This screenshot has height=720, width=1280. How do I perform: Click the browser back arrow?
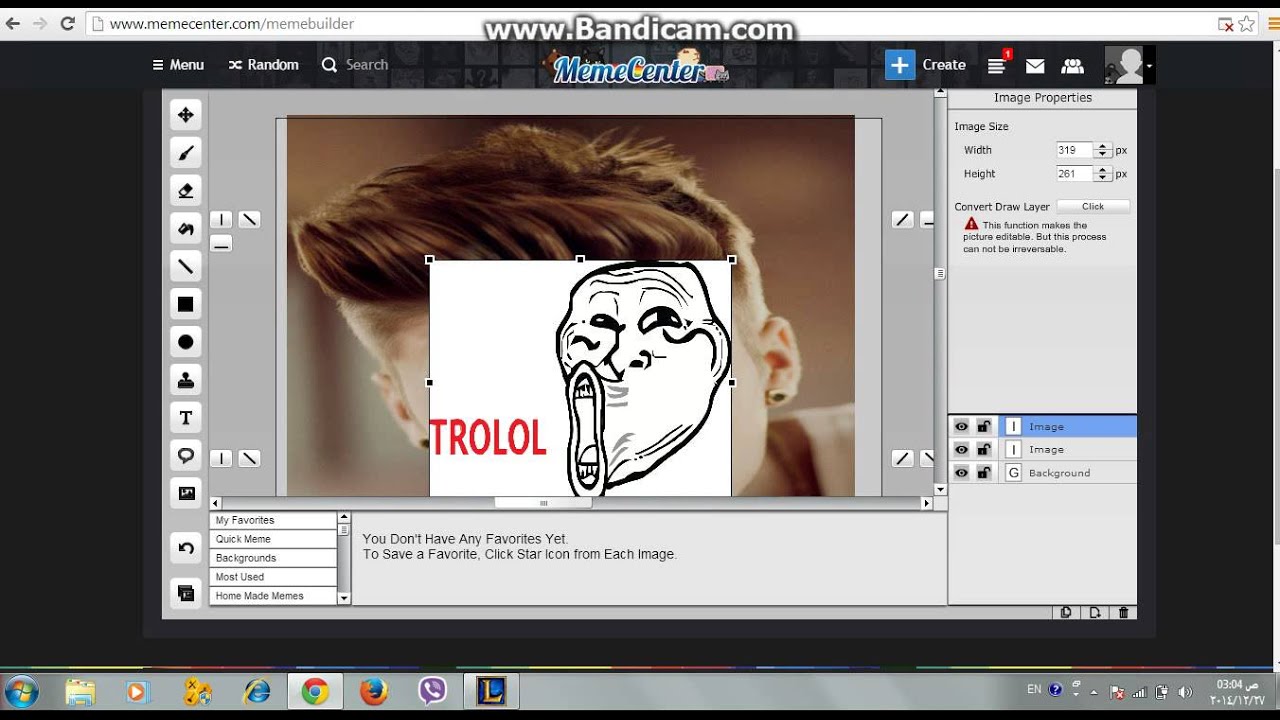point(13,23)
